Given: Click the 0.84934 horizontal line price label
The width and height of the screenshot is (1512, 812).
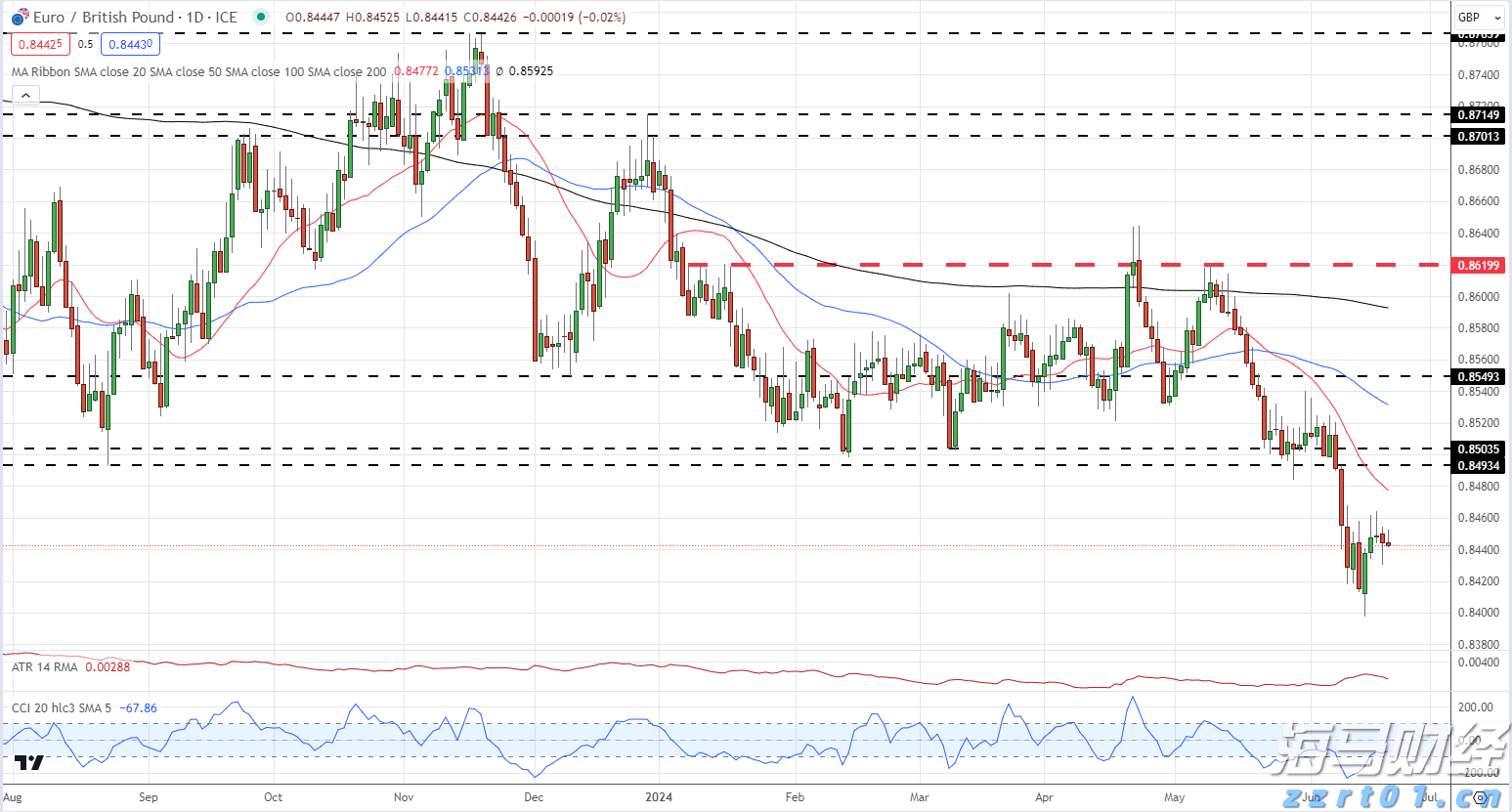Looking at the screenshot, I should point(1479,465).
